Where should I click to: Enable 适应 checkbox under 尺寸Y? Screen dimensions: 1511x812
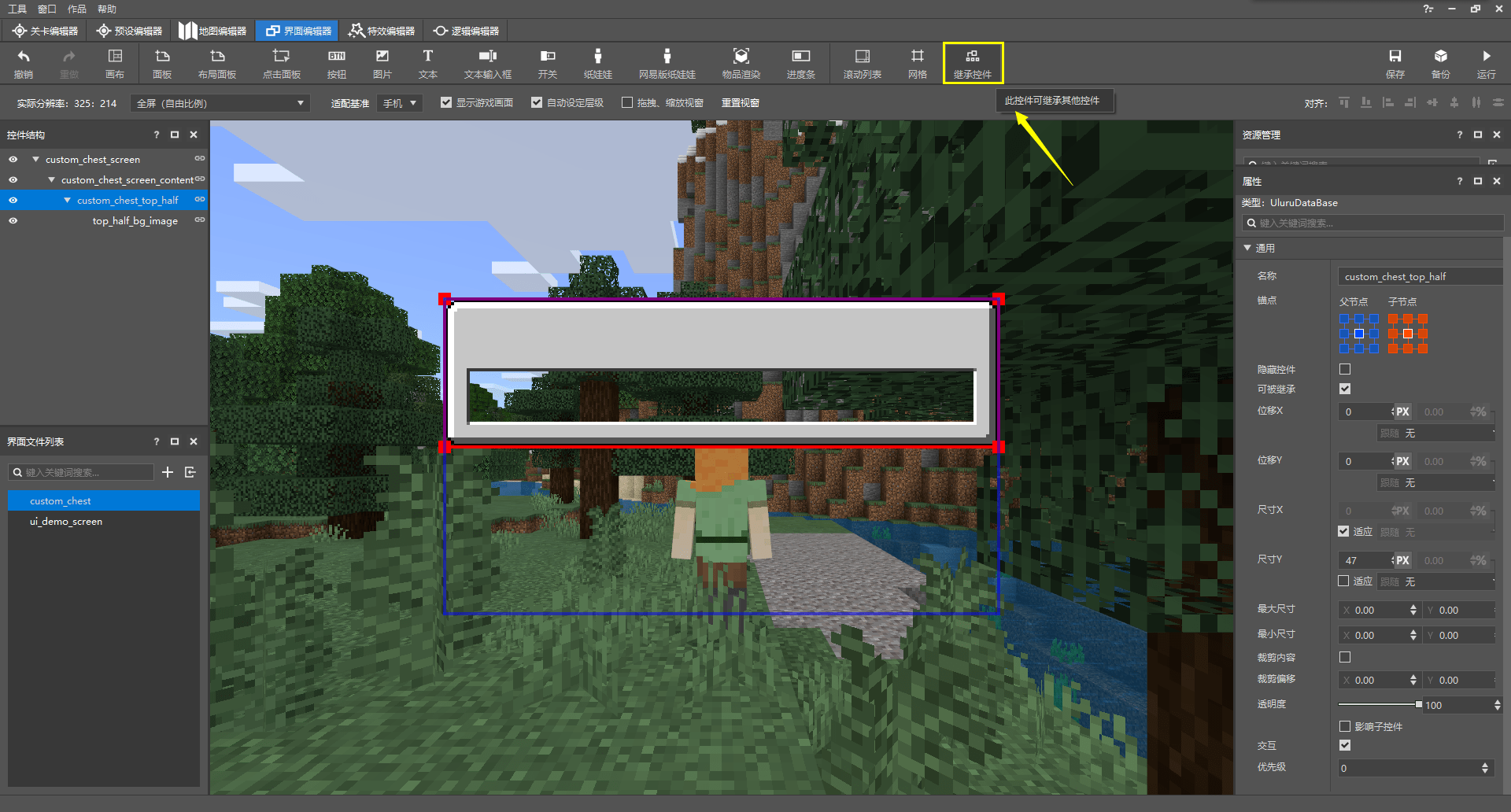click(1343, 581)
